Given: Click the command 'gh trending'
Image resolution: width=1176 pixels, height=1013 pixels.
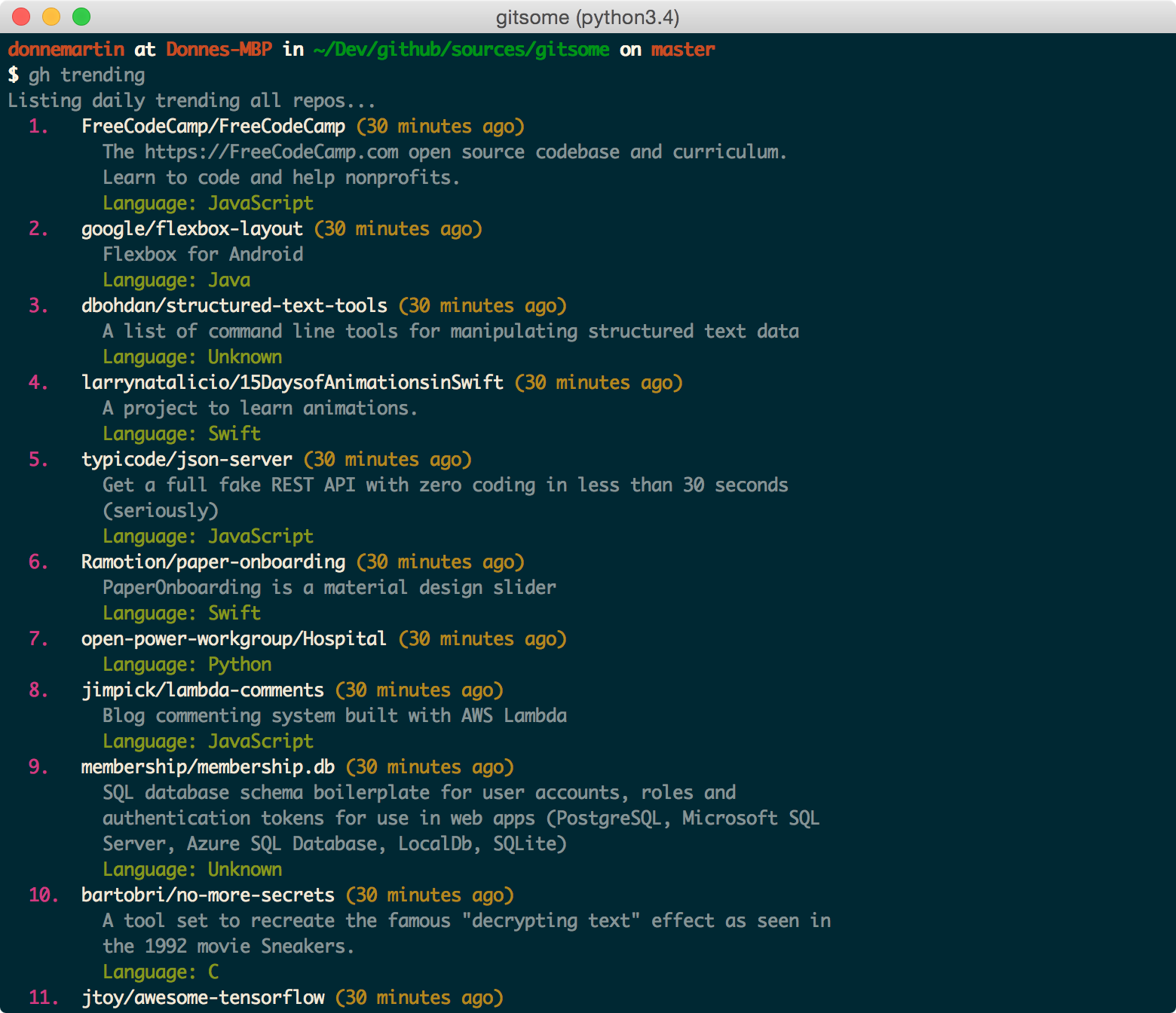Looking at the screenshot, I should (87, 75).
